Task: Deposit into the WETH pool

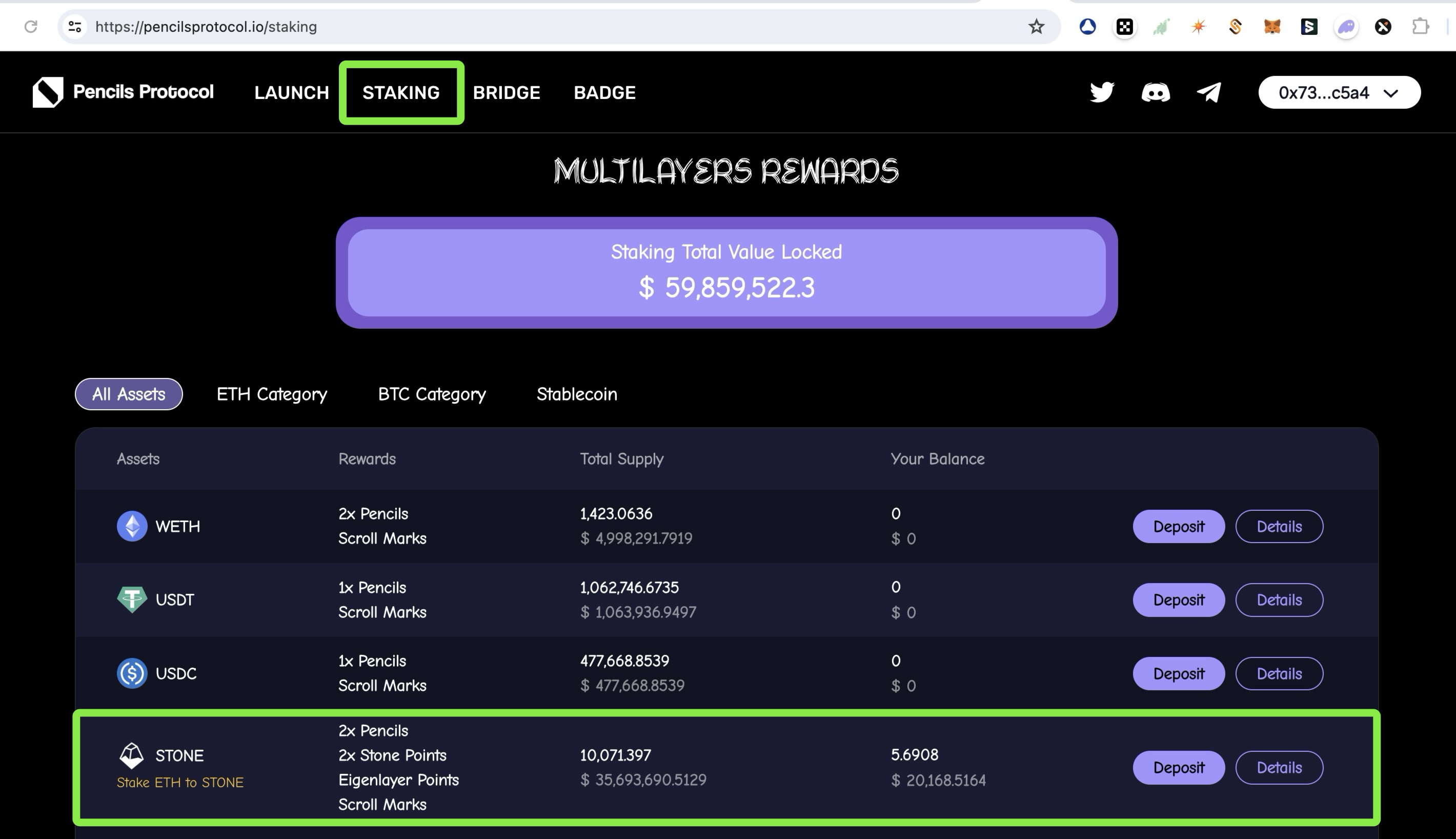Action: 1179,526
